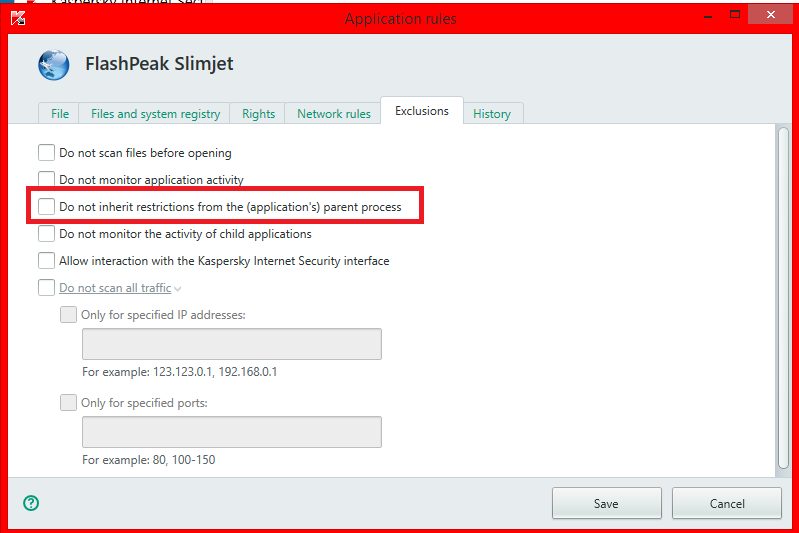Toggle the Do not scan all traffic checkbox
Viewport: 799px width, 533px height.
[x=46, y=287]
